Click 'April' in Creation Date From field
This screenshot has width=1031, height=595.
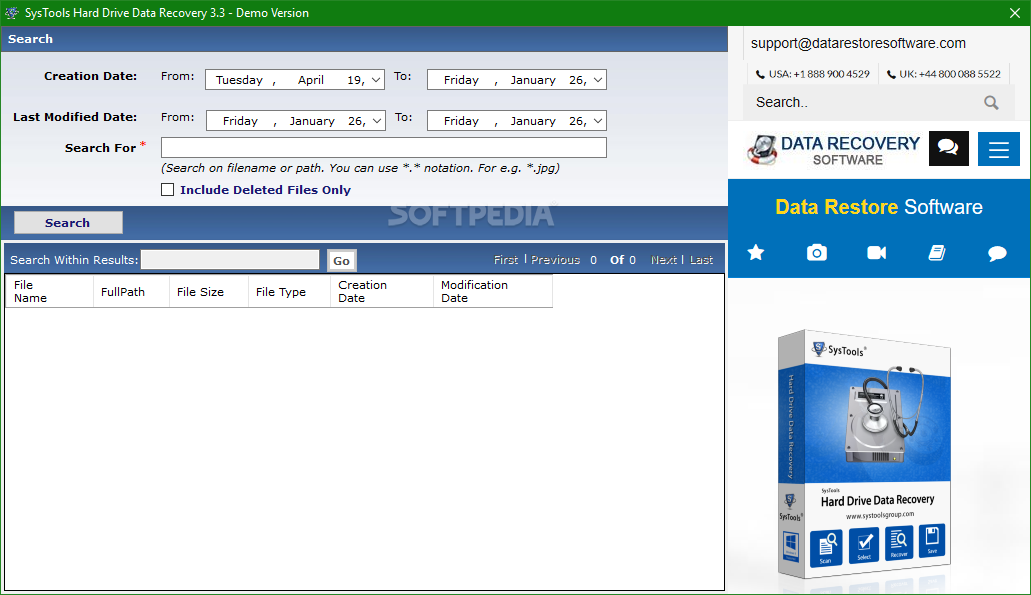click(310, 80)
